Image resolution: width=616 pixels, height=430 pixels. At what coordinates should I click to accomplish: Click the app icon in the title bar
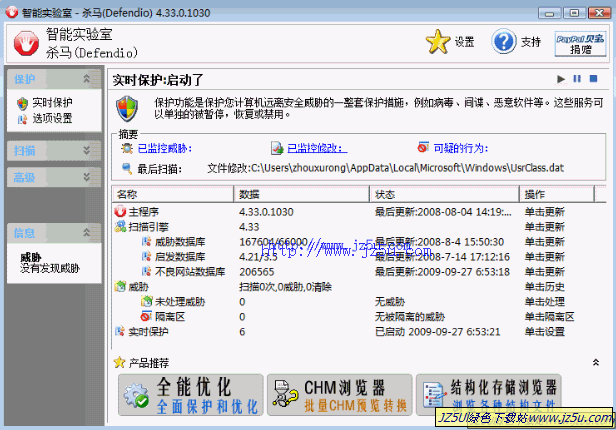(x=12, y=13)
